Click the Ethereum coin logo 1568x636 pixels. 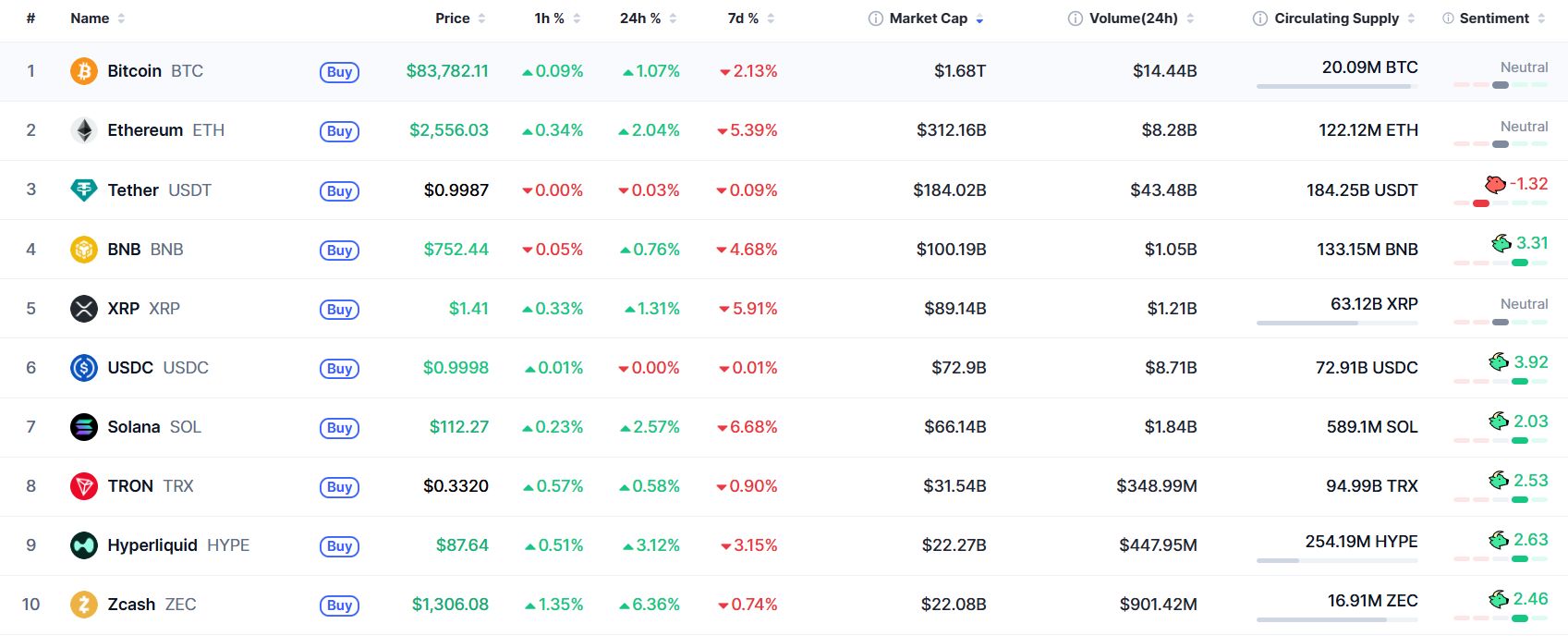pyautogui.click(x=84, y=130)
